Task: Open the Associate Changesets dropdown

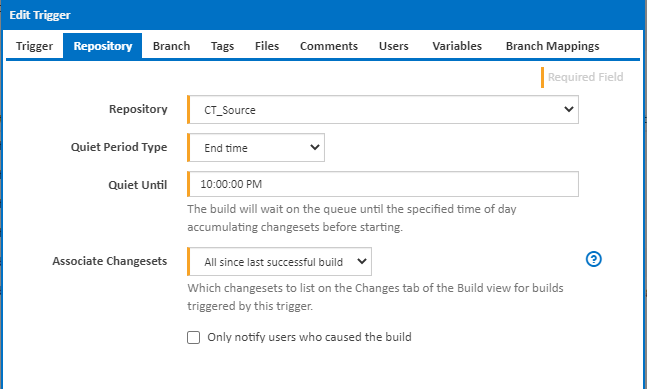Action: click(x=279, y=262)
